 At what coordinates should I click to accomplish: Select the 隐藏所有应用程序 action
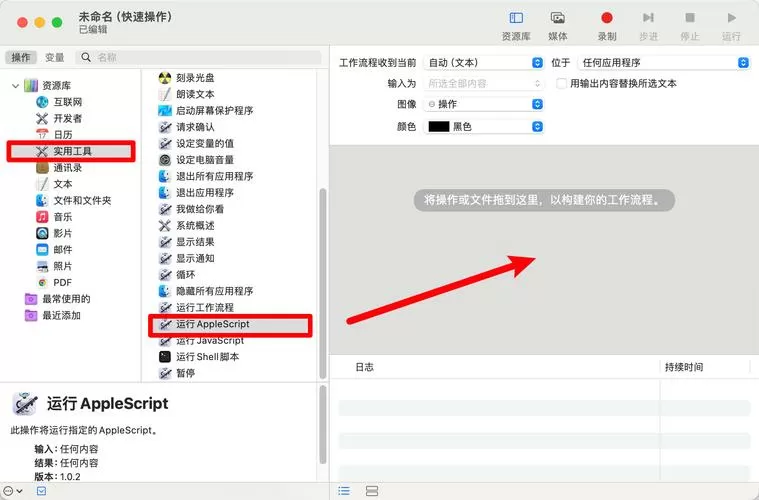point(206,291)
